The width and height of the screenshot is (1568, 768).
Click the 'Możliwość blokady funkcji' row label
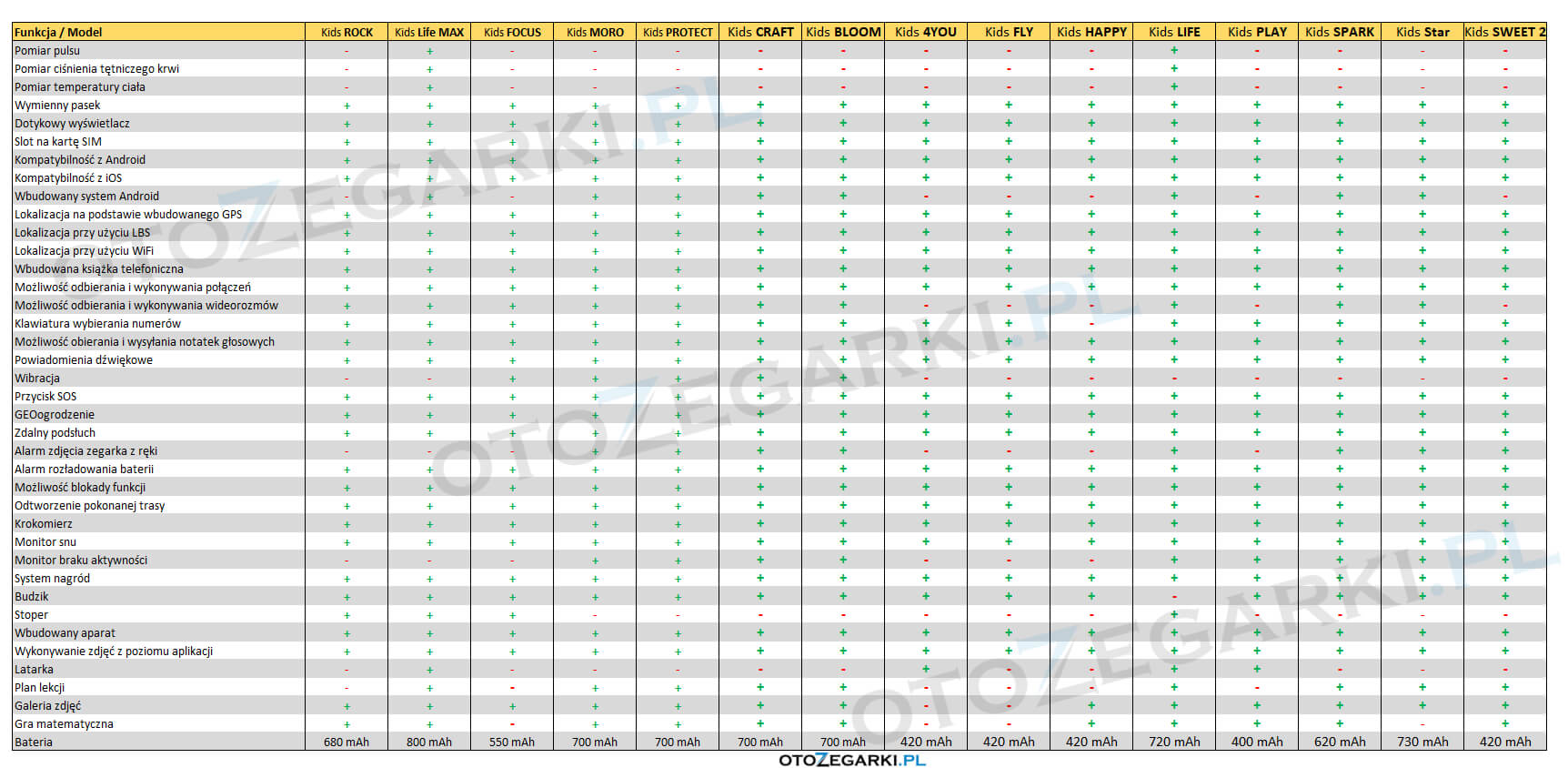(80, 488)
